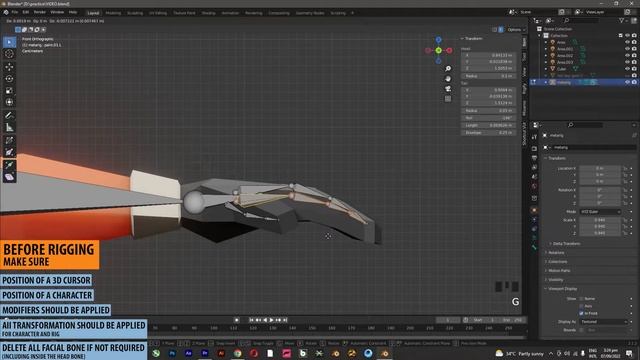This screenshot has height=360, width=640.
Task: Click the green Y axis on navigation gizmo
Action: click(438, 50)
